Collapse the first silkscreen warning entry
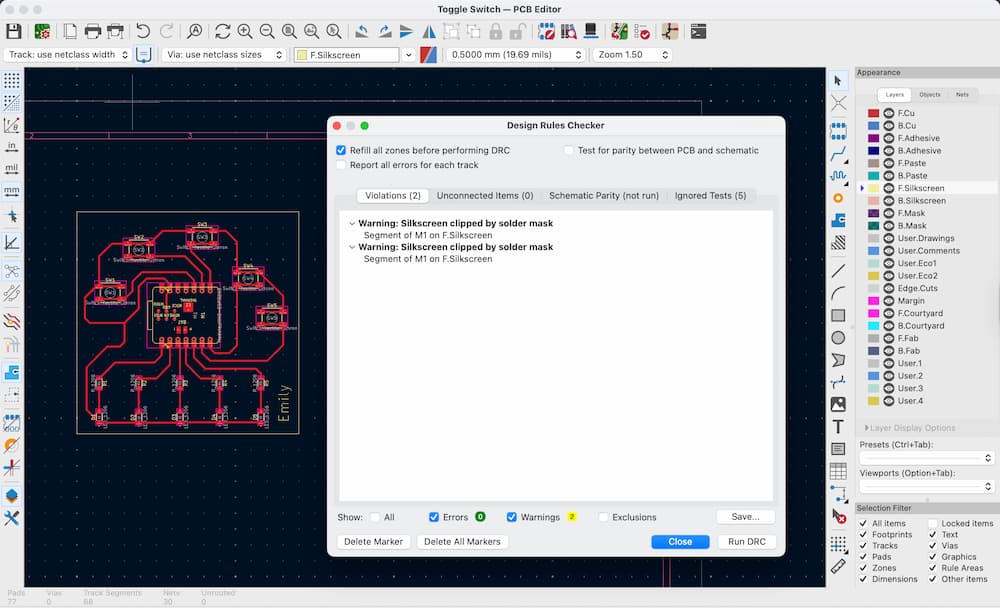Viewport: 1000px width, 608px height. click(x=351, y=223)
